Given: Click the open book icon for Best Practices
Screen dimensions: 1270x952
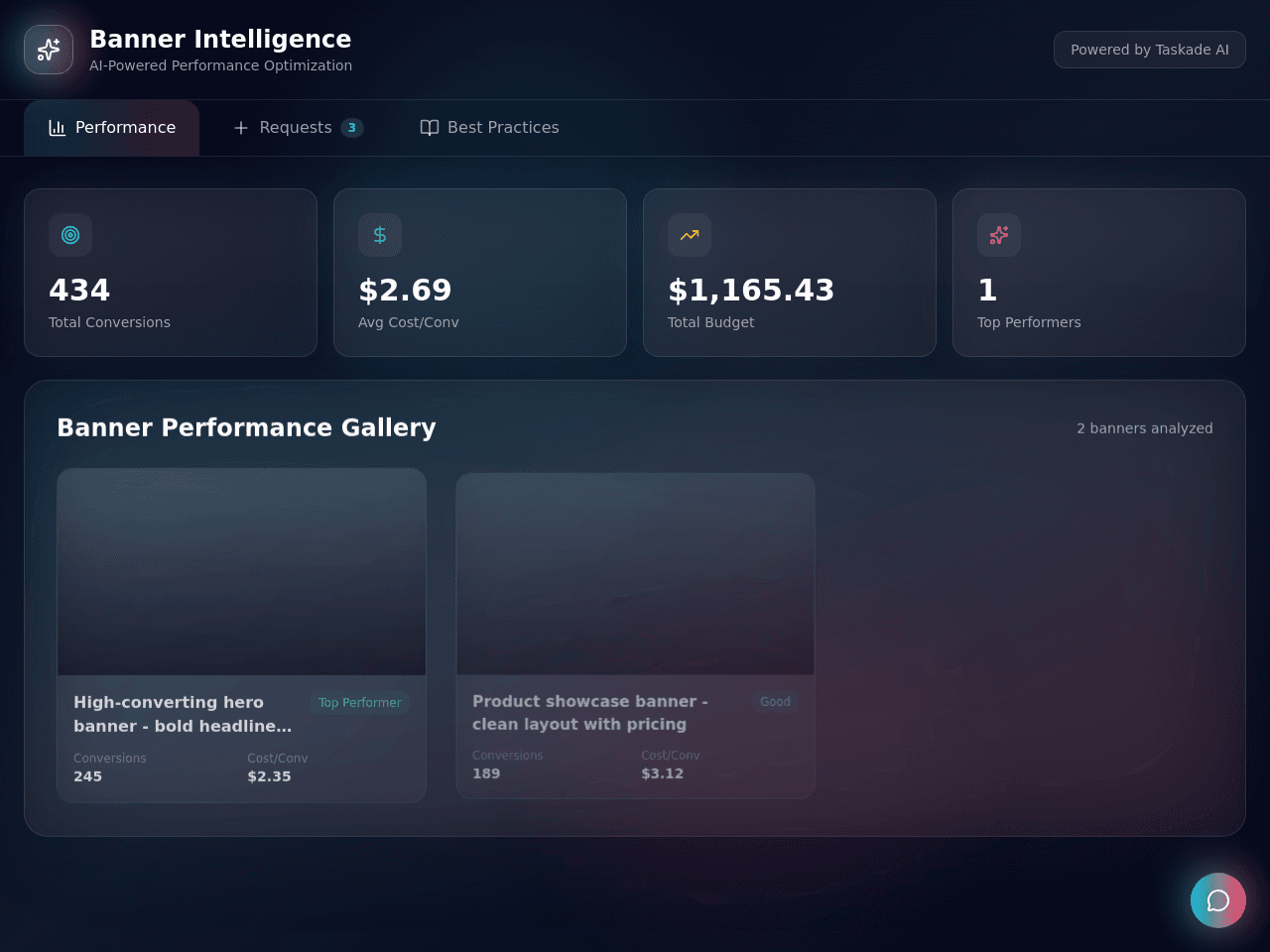Looking at the screenshot, I should 430,128.
